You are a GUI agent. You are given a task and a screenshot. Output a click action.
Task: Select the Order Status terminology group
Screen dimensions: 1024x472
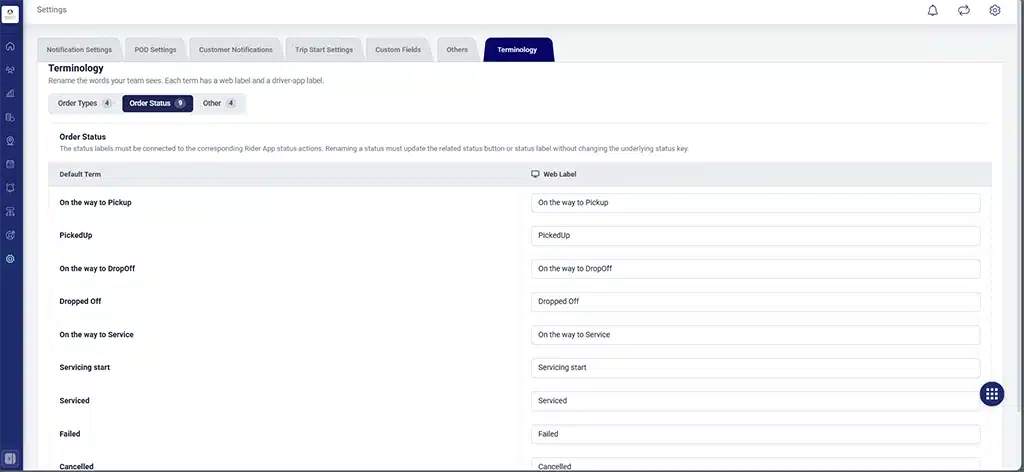pyautogui.click(x=157, y=103)
